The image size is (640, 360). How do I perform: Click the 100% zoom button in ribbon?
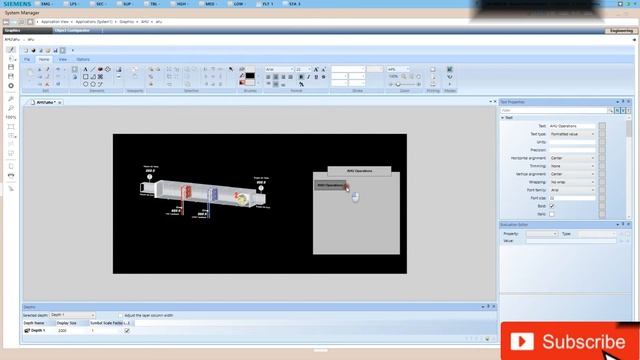click(393, 76)
